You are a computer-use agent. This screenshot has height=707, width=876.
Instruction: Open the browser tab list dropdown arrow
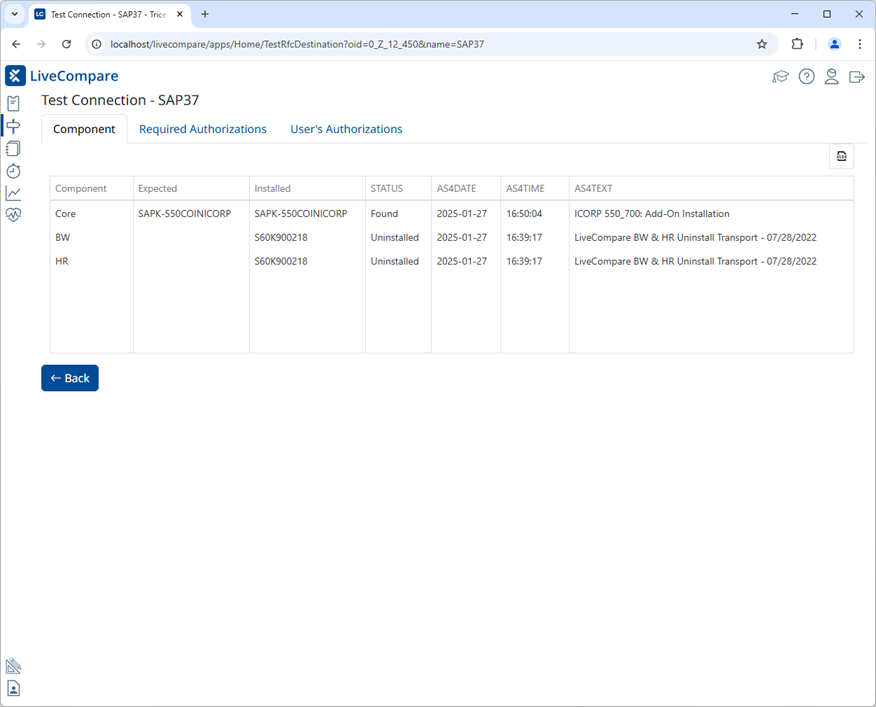(15, 14)
